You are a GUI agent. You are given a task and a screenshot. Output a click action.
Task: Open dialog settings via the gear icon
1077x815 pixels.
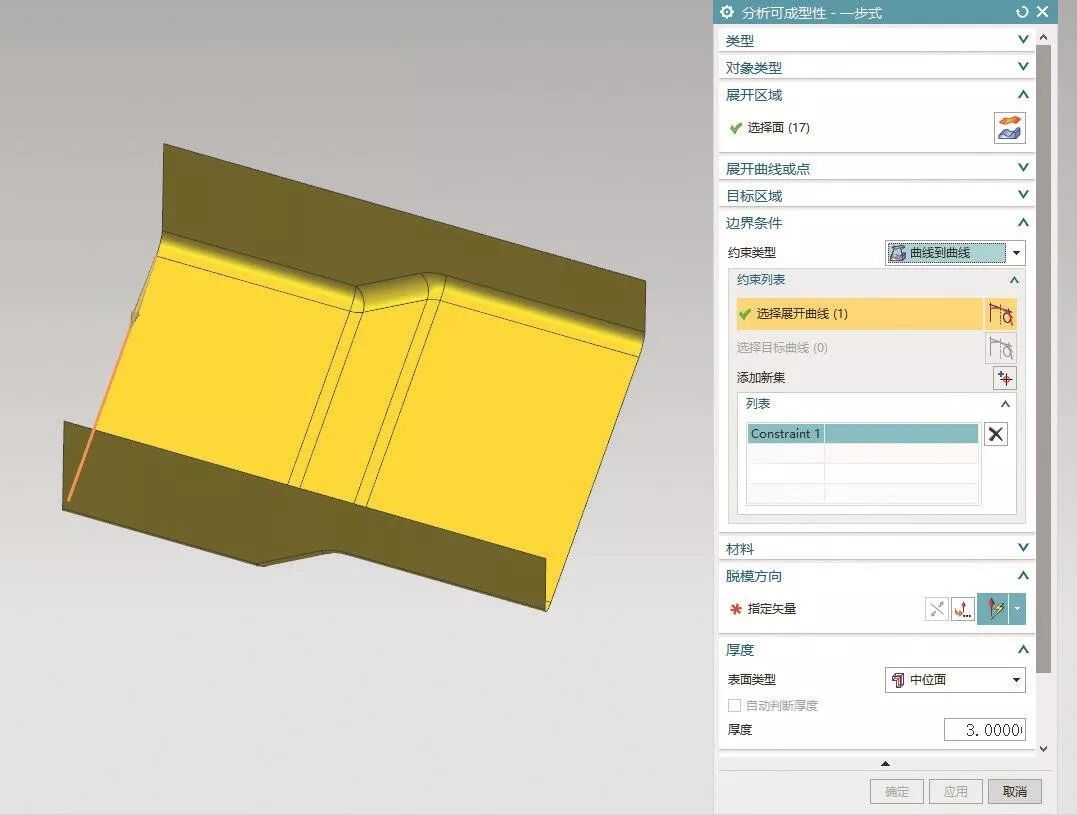click(x=727, y=12)
